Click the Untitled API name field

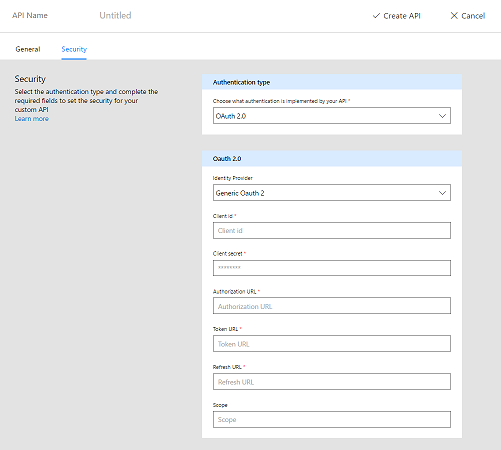115,15
